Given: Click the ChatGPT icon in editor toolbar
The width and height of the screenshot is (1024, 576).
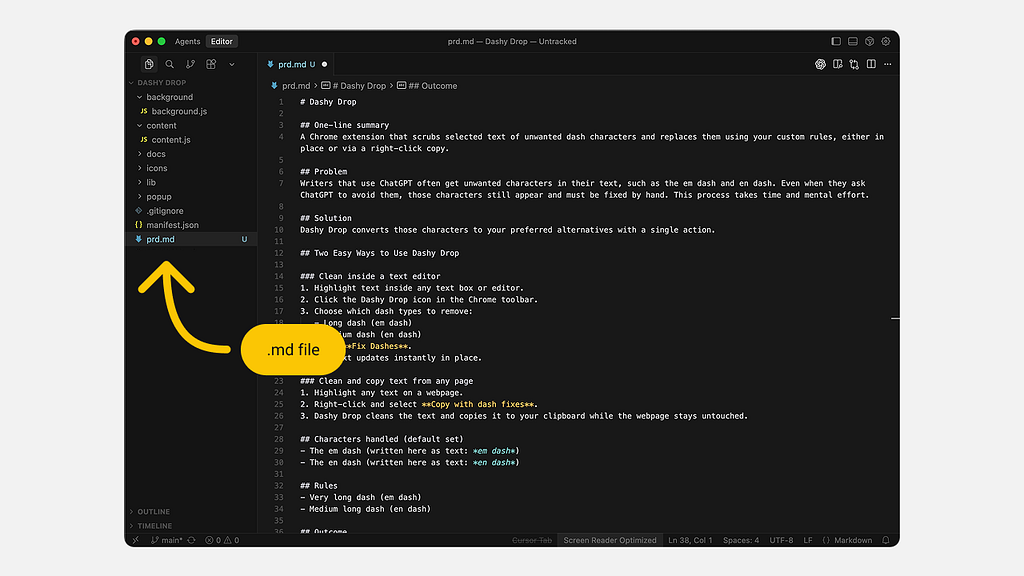Looking at the screenshot, I should click(820, 64).
